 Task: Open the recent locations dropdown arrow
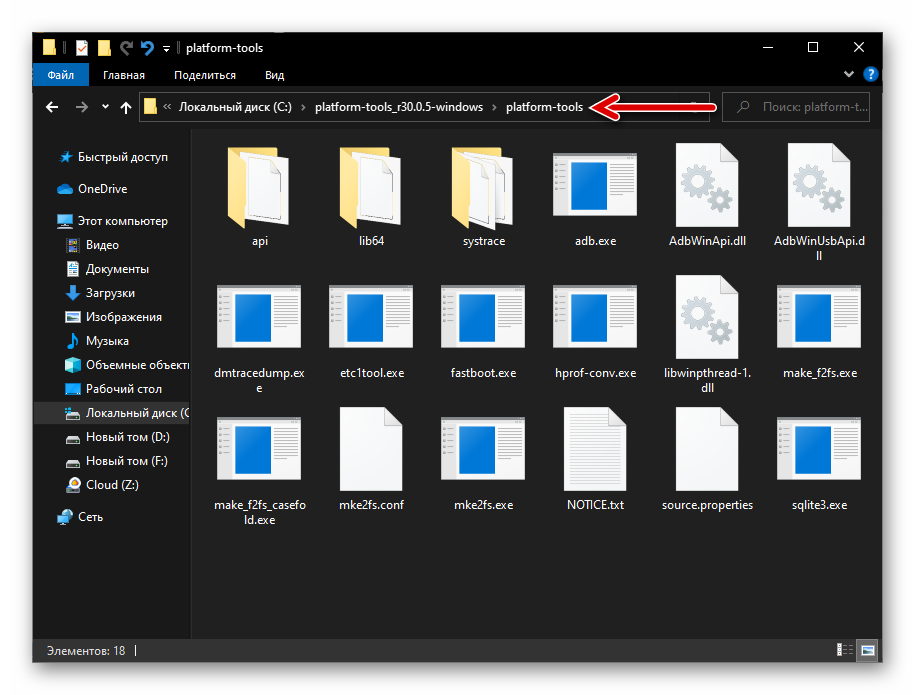coord(106,107)
